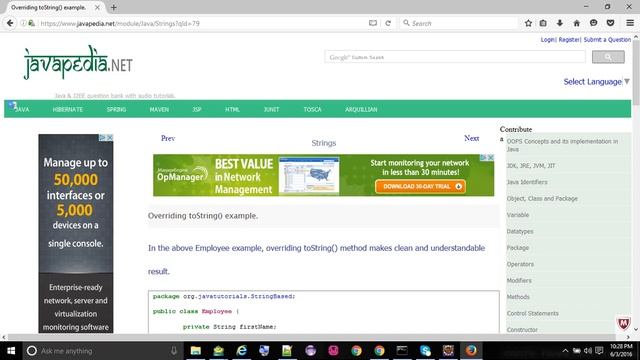Click the browser Back arrow button
The height and width of the screenshot is (360, 640).
10,23
